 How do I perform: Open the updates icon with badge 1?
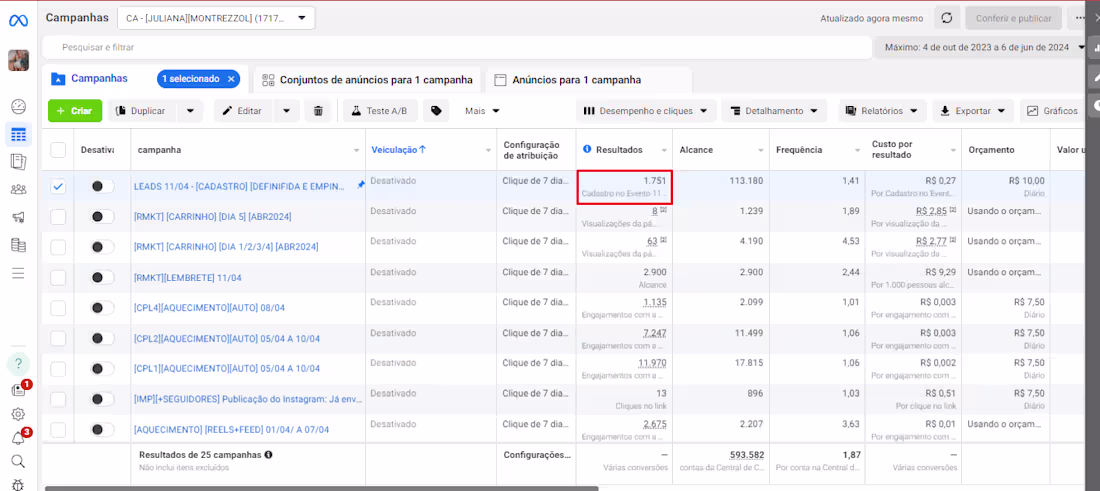pos(18,390)
